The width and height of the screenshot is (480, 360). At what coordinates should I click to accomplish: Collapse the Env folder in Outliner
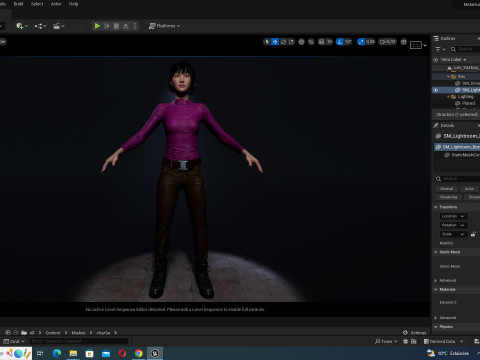[448, 77]
